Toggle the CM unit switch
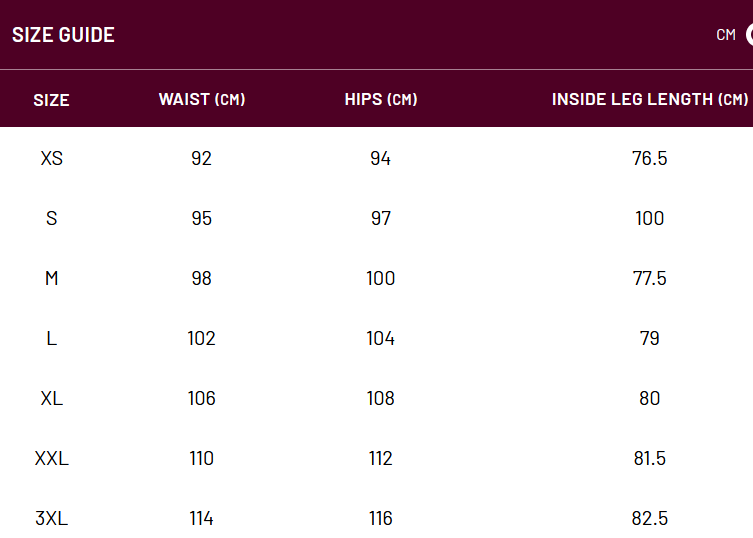The width and height of the screenshot is (753, 538). point(749,35)
